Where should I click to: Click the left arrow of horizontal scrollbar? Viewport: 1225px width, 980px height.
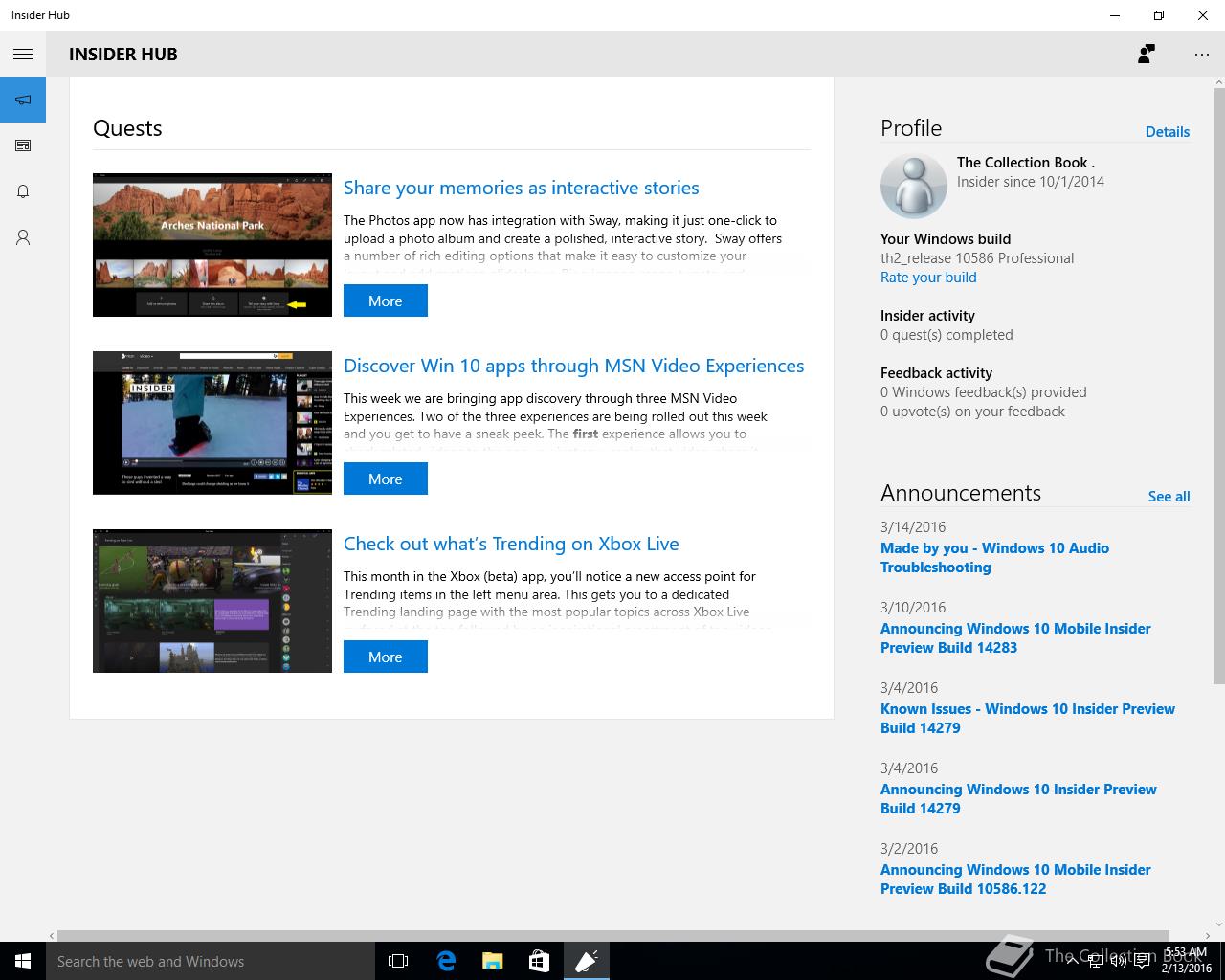click(x=52, y=936)
